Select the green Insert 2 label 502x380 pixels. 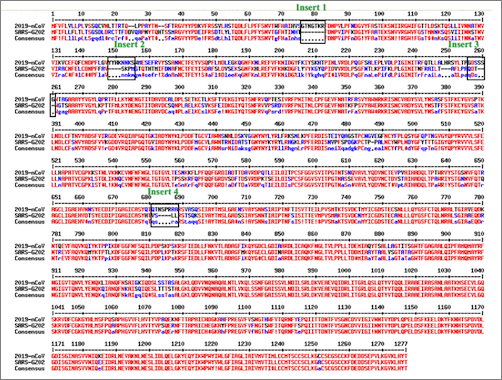pos(129,44)
